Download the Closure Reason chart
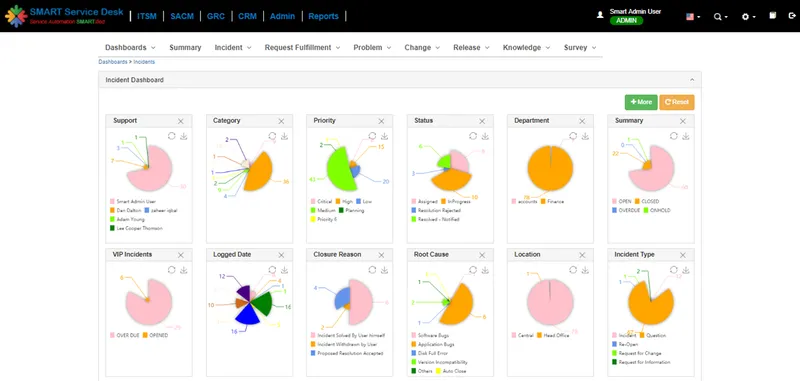 (384, 270)
